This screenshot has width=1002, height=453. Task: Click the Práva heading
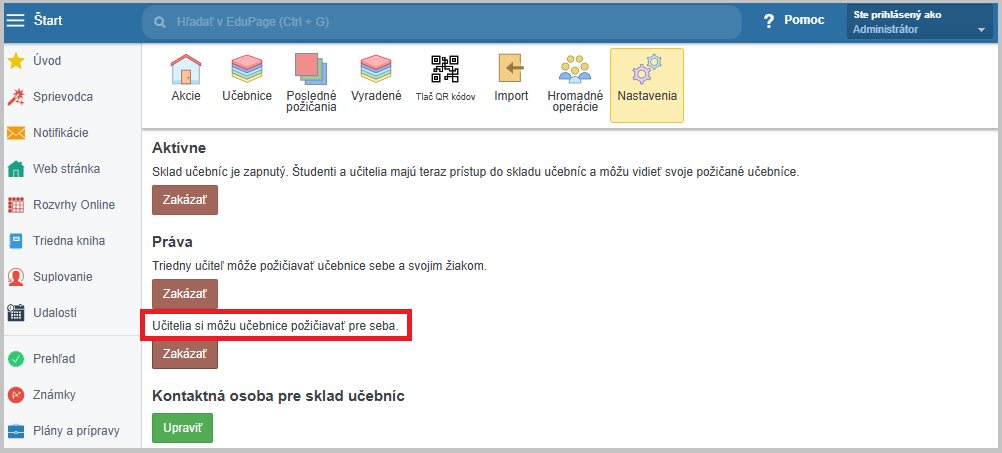pyautogui.click(x=173, y=242)
